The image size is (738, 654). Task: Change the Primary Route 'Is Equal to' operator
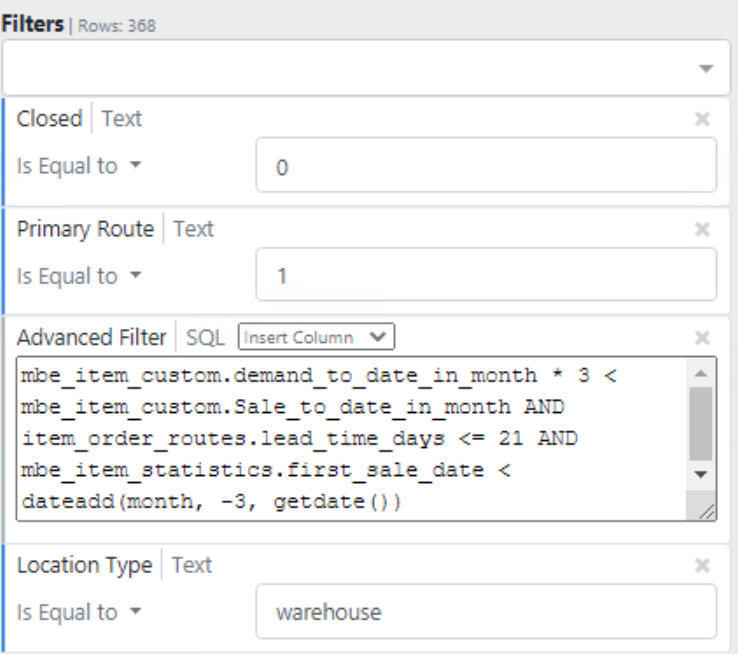pos(77,276)
